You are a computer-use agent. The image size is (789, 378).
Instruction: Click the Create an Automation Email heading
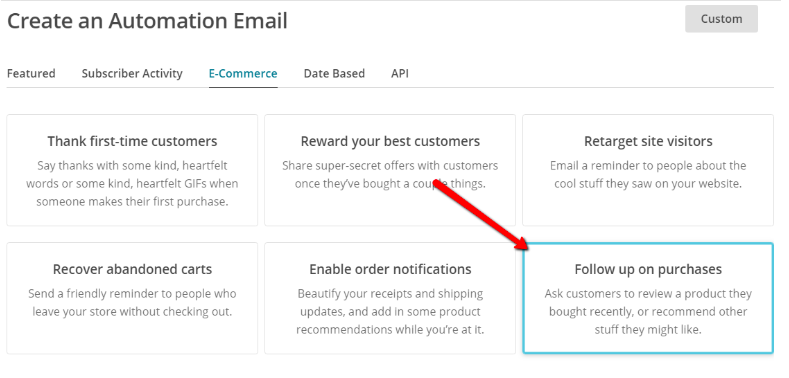pos(147,21)
